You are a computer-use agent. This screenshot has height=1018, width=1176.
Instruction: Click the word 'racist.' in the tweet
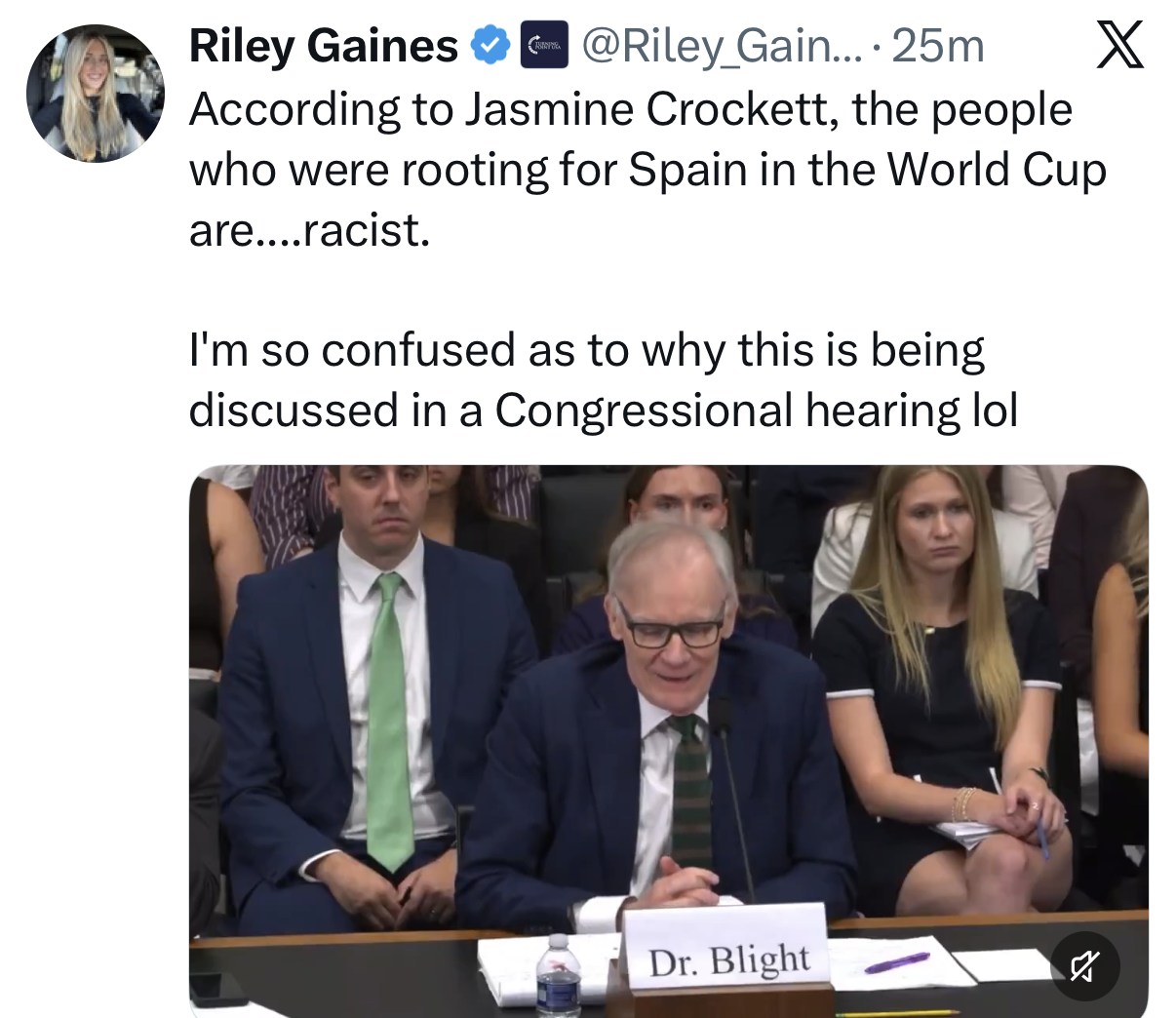click(367, 230)
